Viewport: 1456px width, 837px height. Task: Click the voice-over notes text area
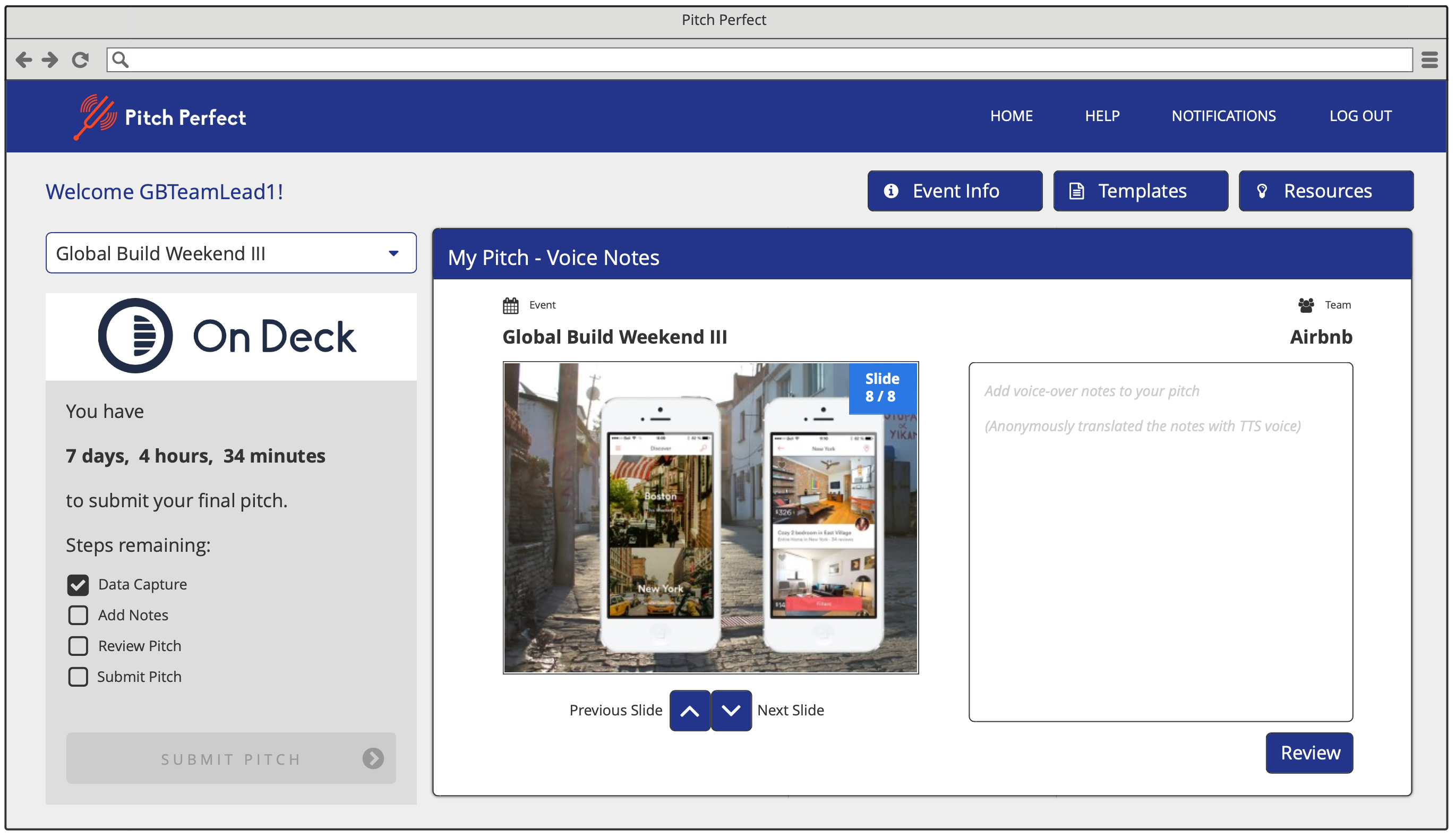1160,542
